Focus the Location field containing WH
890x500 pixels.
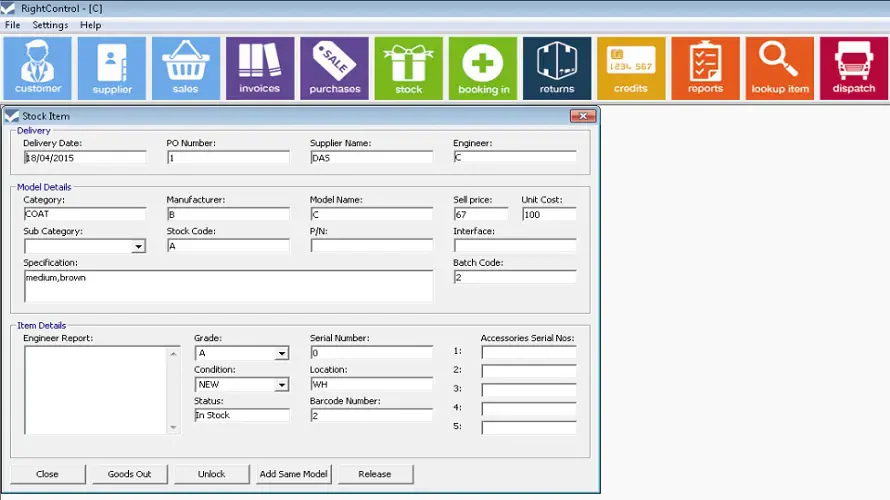click(372, 384)
